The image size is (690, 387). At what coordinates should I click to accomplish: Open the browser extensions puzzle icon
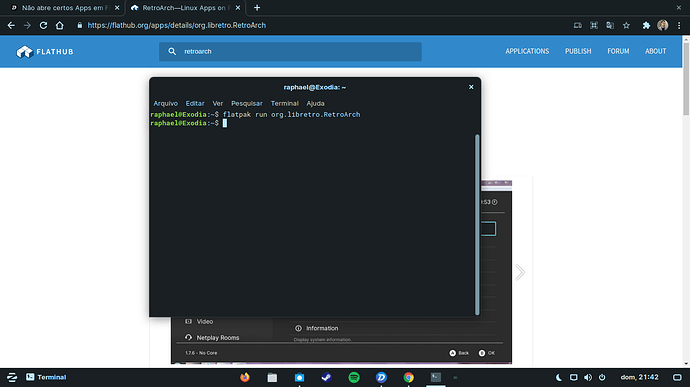pyautogui.click(x=646, y=26)
